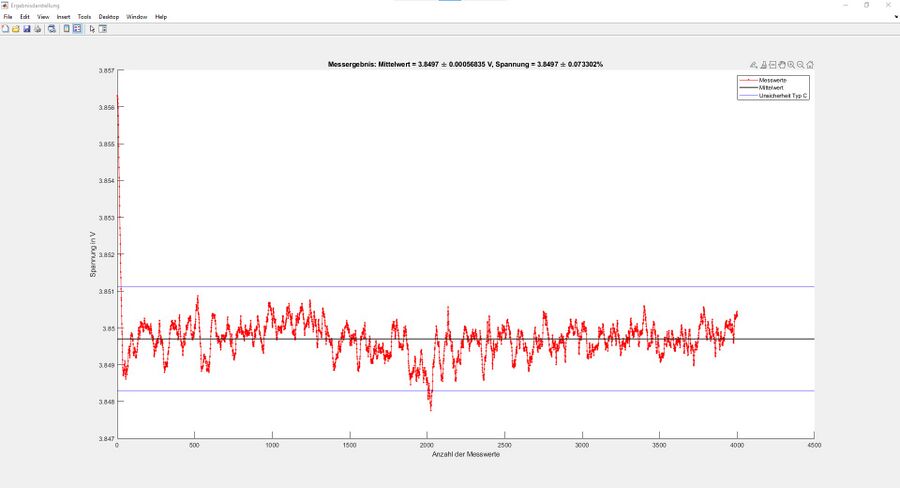Viewport: 900px width, 488px height.
Task: Click the Zoom In magnifier on axes toolbar
Action: (x=791, y=64)
